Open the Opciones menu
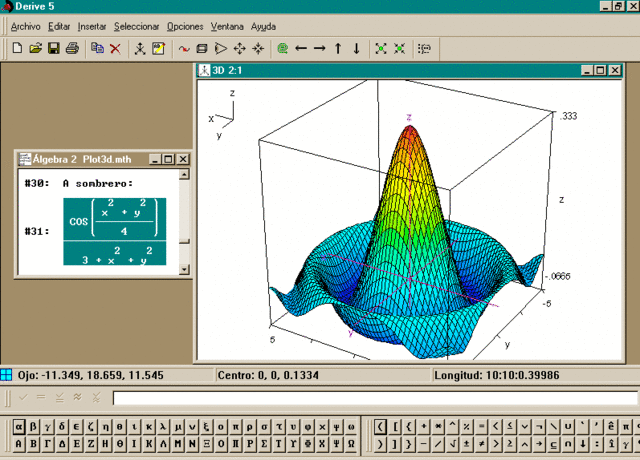Screen dimensions: 640x460 pyautogui.click(x=185, y=27)
